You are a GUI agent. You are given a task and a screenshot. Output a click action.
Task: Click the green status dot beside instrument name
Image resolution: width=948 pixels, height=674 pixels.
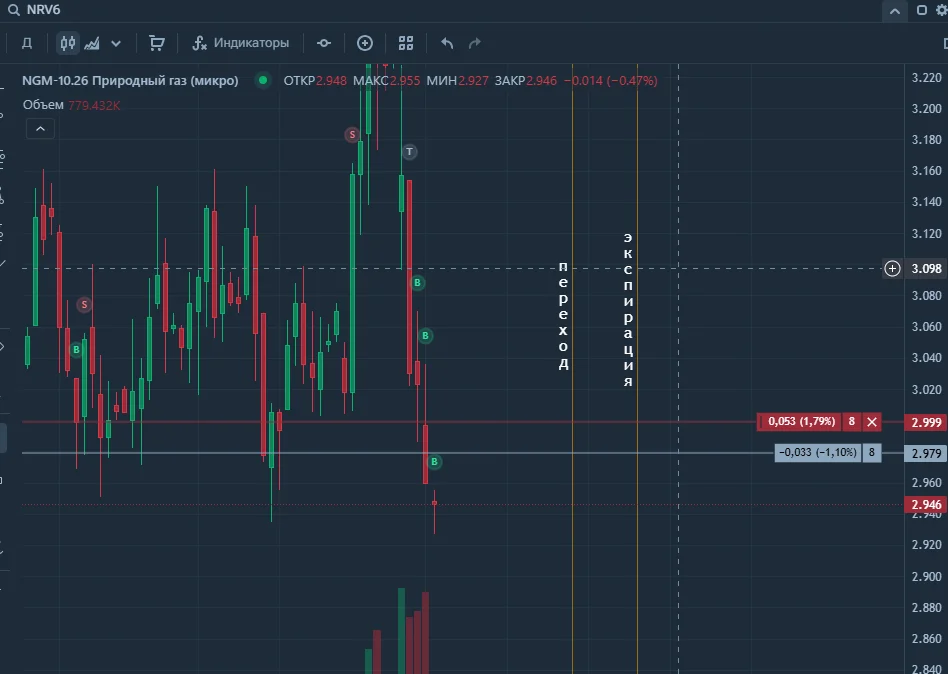click(x=263, y=80)
